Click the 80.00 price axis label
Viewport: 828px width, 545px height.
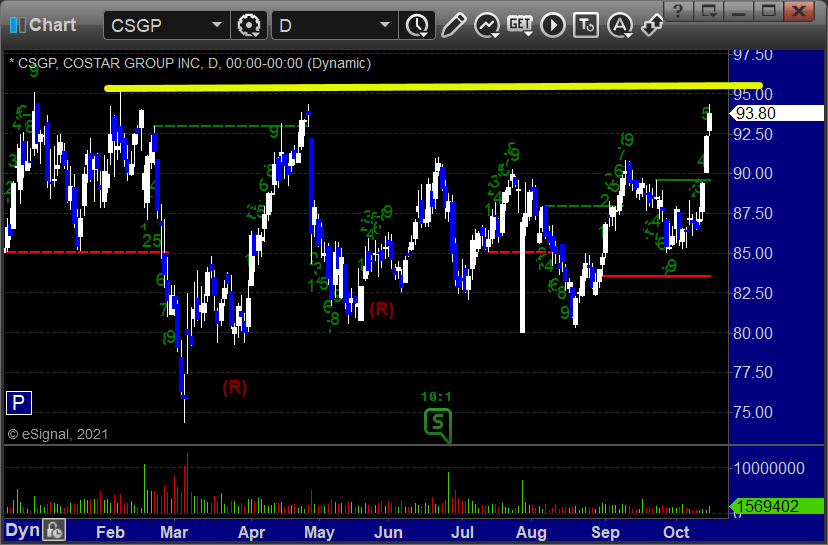pyautogui.click(x=753, y=333)
